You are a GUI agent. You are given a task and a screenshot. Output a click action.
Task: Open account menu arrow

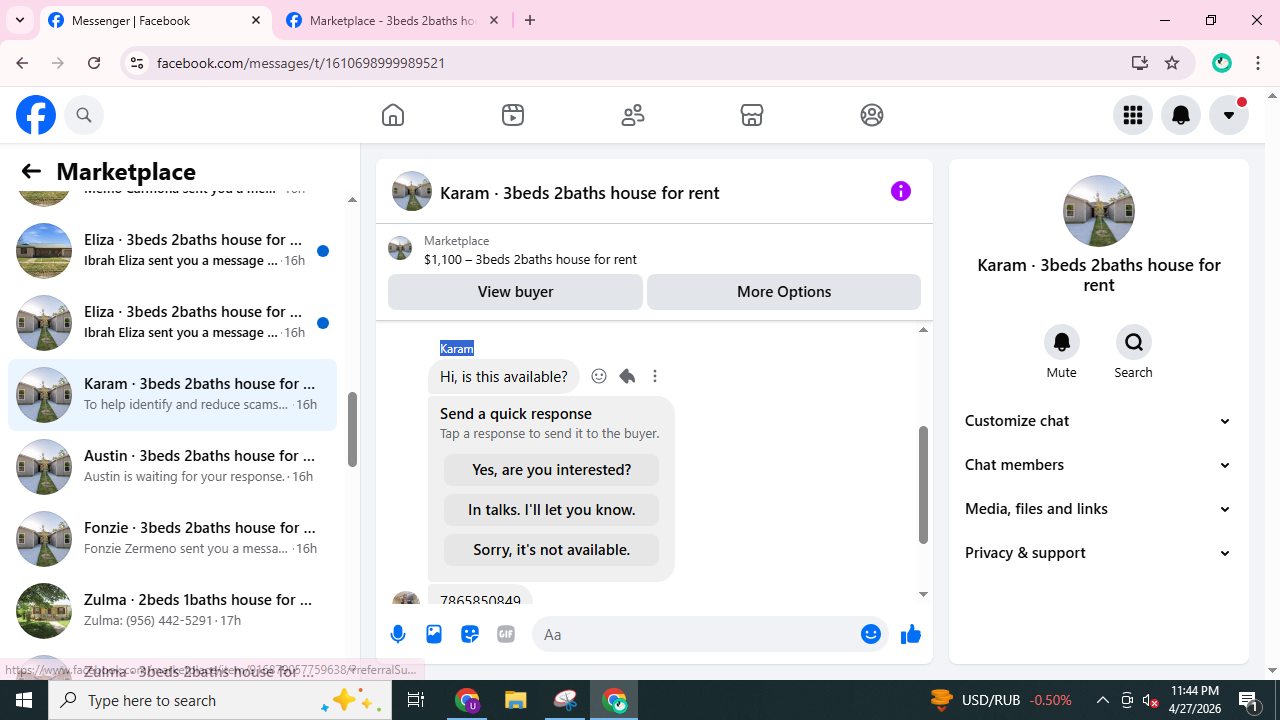1229,115
